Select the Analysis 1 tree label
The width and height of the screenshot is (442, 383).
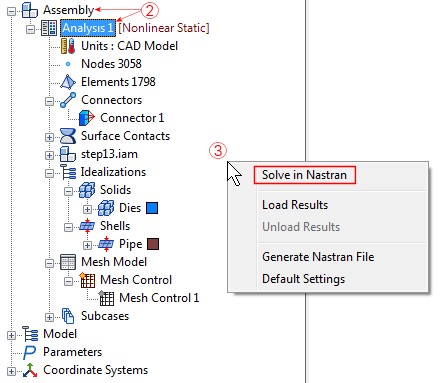click(88, 28)
